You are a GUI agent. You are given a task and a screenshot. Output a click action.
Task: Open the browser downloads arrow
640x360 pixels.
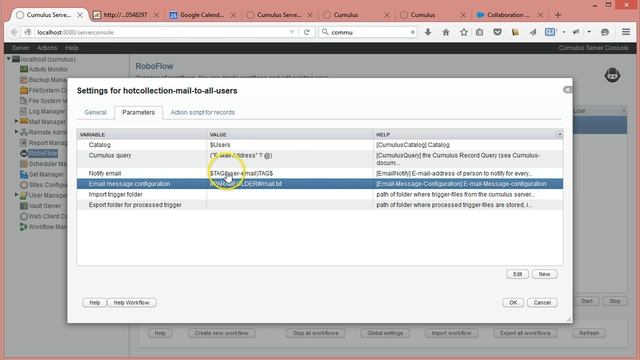pos(428,32)
